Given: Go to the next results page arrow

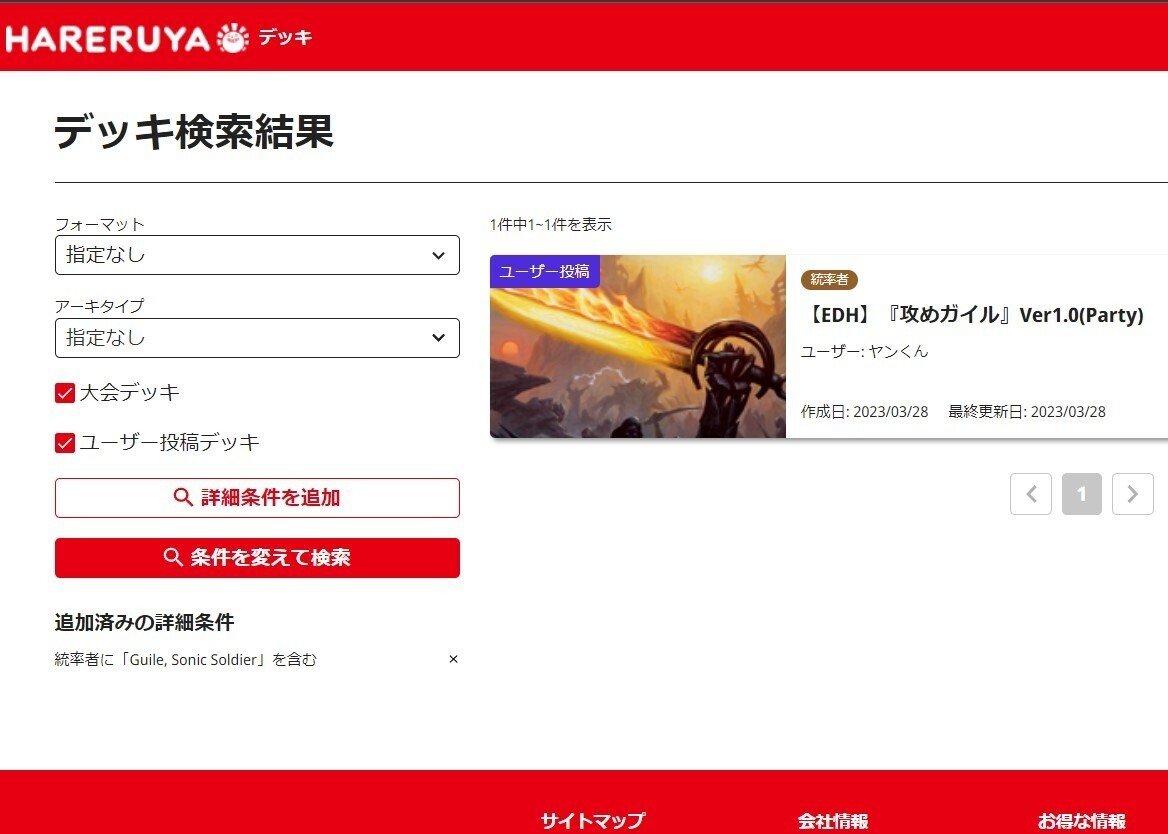Looking at the screenshot, I should [1132, 494].
